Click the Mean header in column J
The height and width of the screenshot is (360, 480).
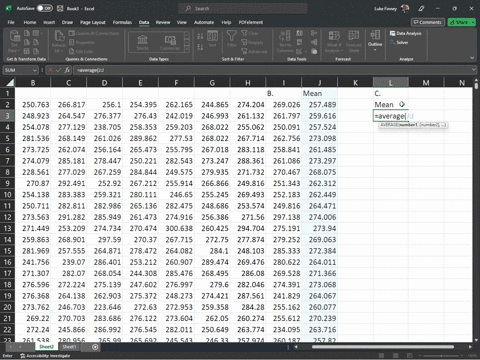[319, 93]
